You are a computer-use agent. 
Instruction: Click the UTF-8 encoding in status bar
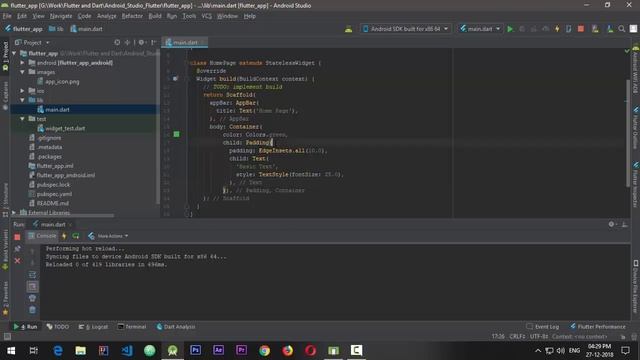pyautogui.click(x=539, y=337)
